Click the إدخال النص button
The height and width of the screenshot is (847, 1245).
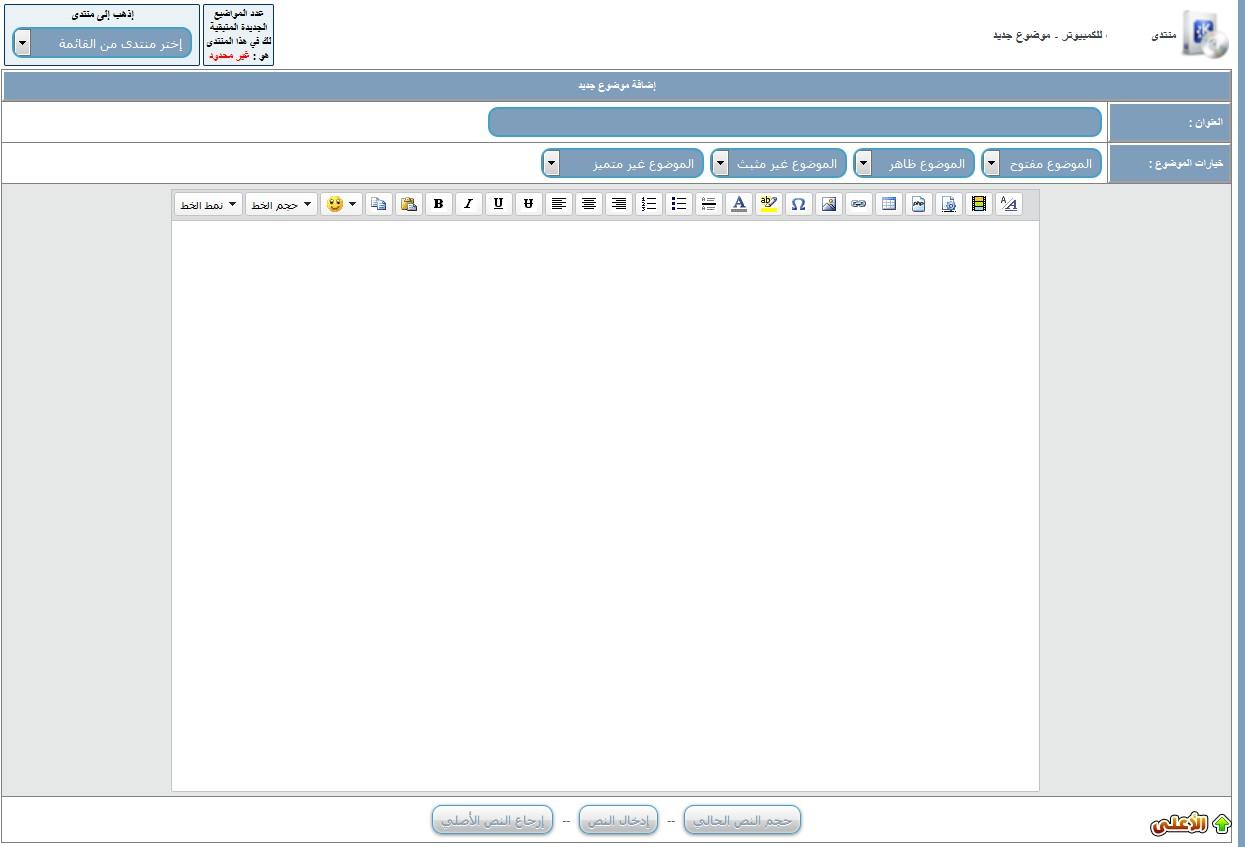click(x=618, y=821)
